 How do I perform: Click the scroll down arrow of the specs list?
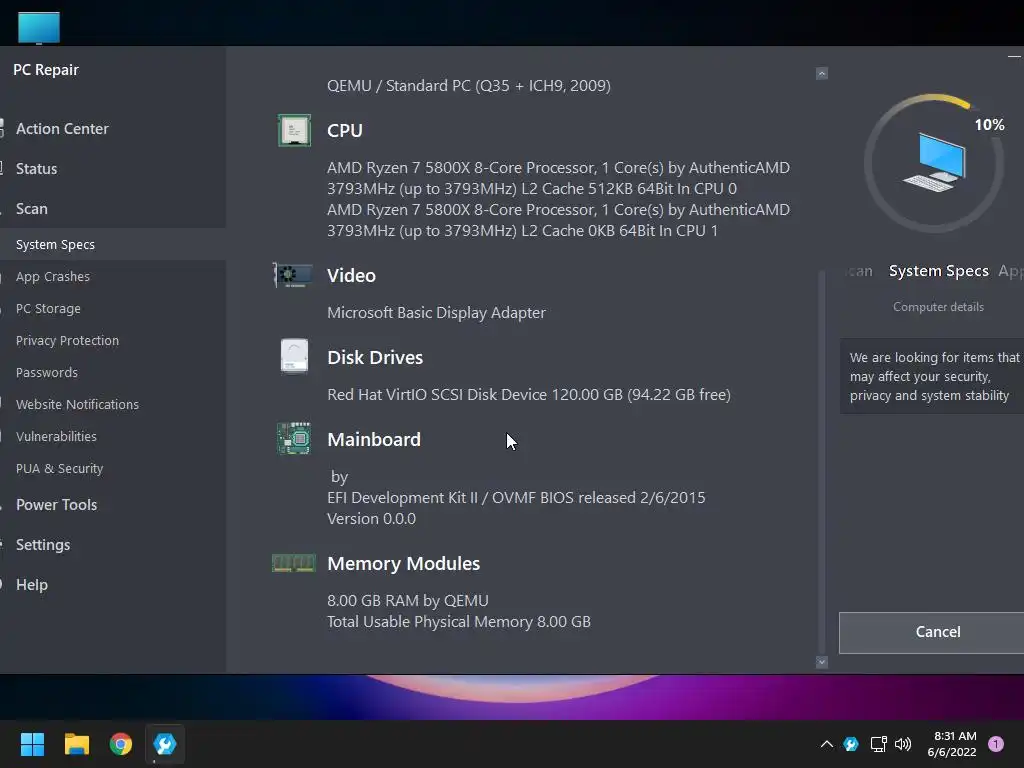click(822, 662)
